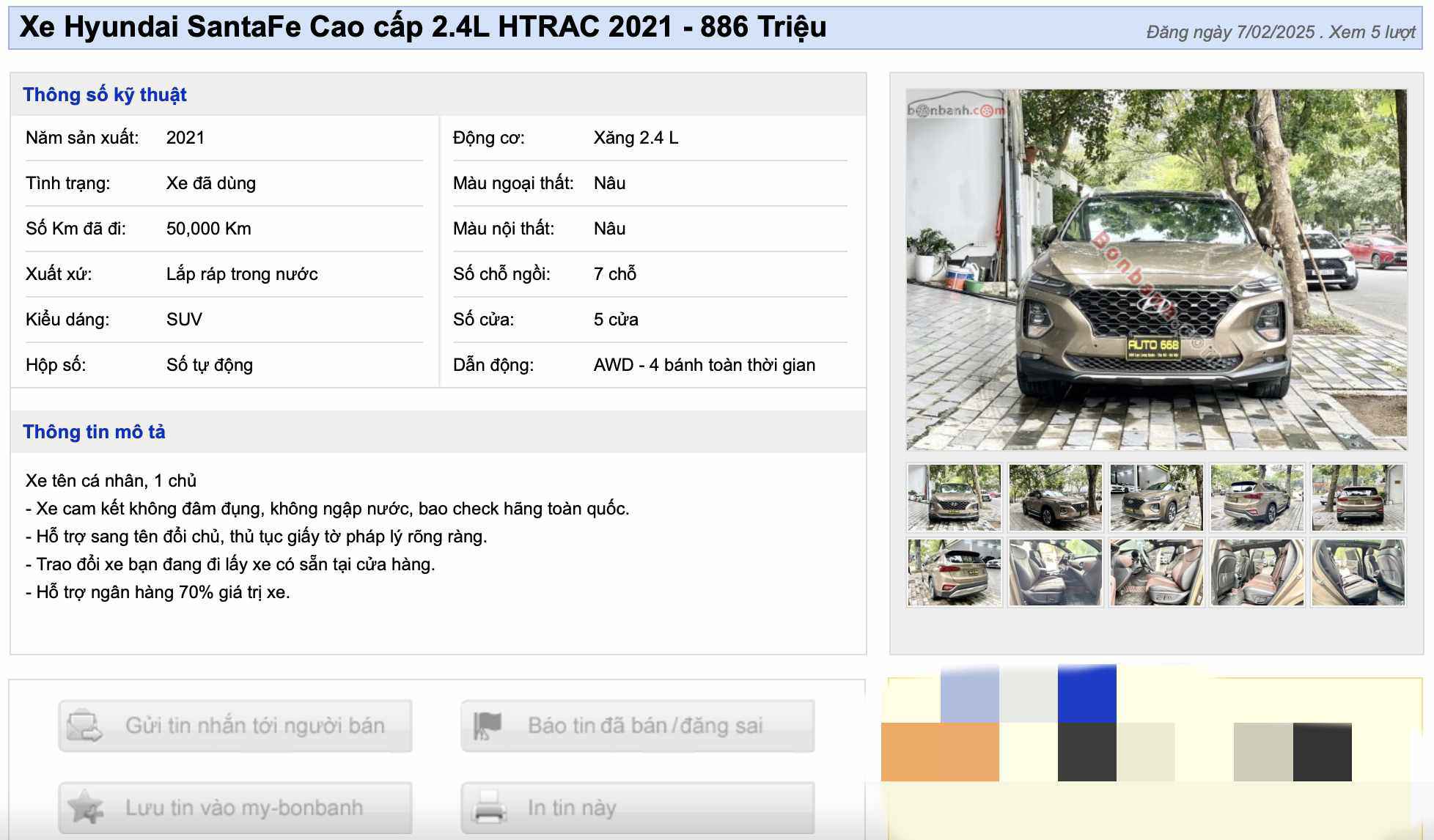Screen dimensions: 1434x840
Task: Select fifth thumbnail showing car rear view
Action: 1358,498
